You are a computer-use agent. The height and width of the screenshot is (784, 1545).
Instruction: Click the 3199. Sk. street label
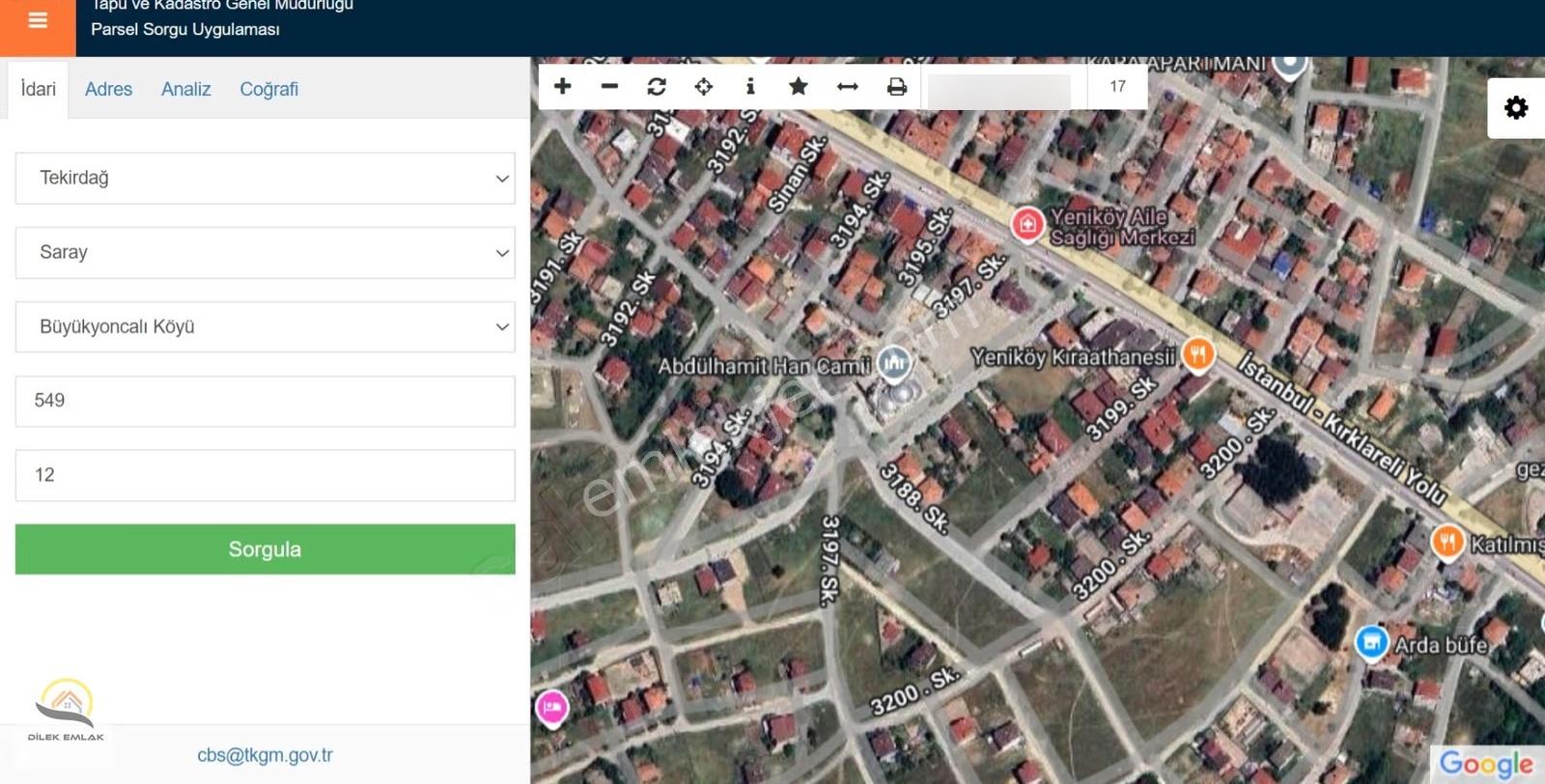(1120, 408)
